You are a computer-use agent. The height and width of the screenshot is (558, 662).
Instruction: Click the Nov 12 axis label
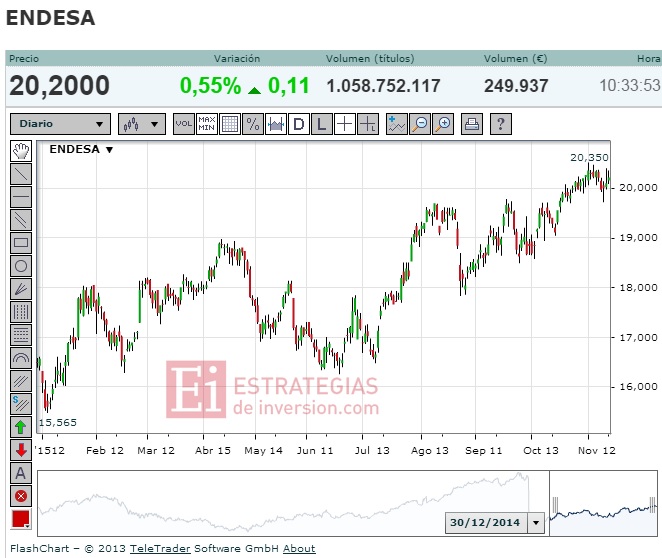[597, 451]
